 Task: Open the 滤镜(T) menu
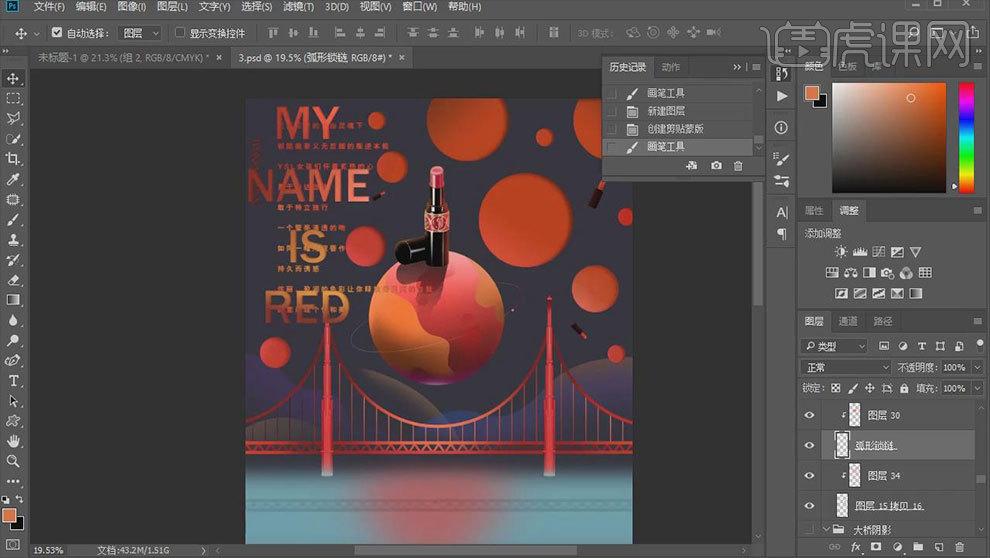(296, 7)
